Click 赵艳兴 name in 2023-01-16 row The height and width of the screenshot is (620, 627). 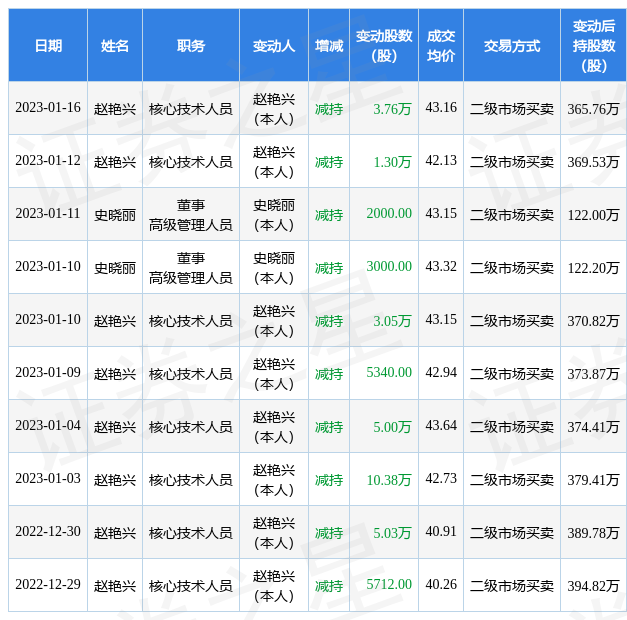(115, 109)
